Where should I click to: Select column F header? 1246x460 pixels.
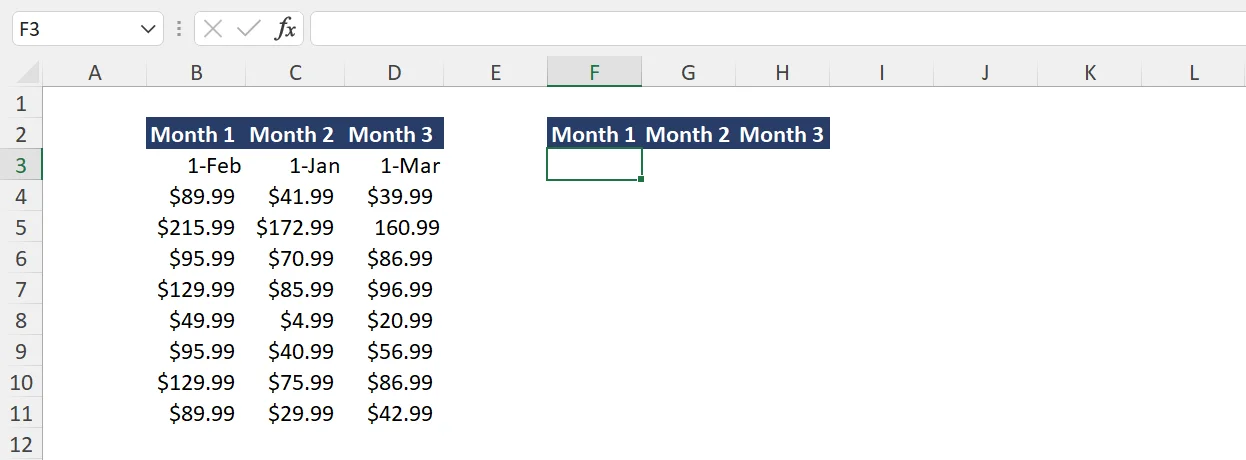(594, 72)
